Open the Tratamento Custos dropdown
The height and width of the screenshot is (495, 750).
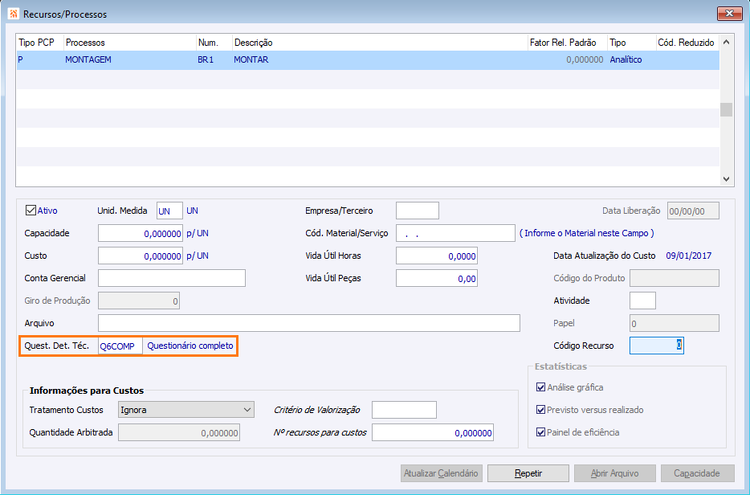186,410
